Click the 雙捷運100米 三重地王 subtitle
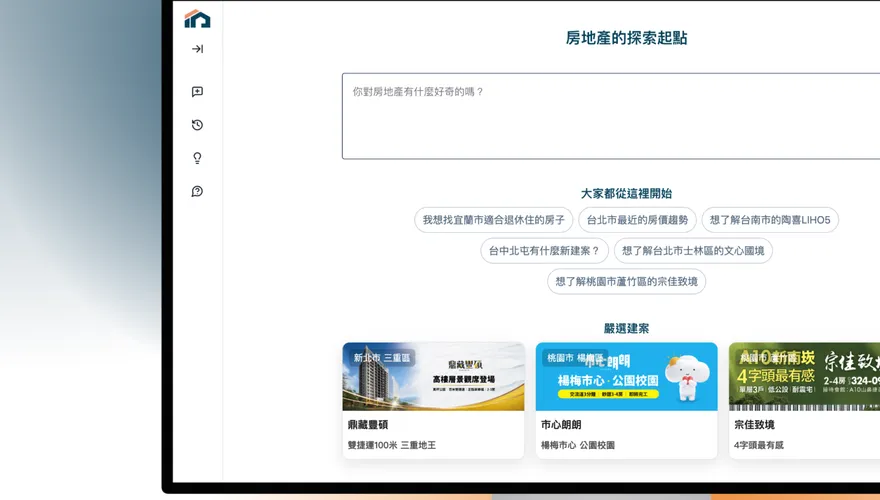Viewport: 880px width, 500px height. click(391, 445)
